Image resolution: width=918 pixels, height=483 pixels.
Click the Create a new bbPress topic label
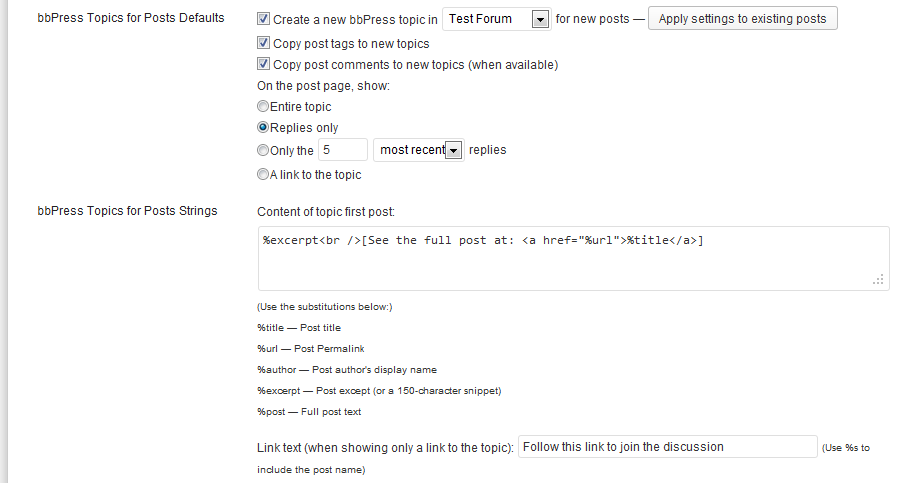355,20
